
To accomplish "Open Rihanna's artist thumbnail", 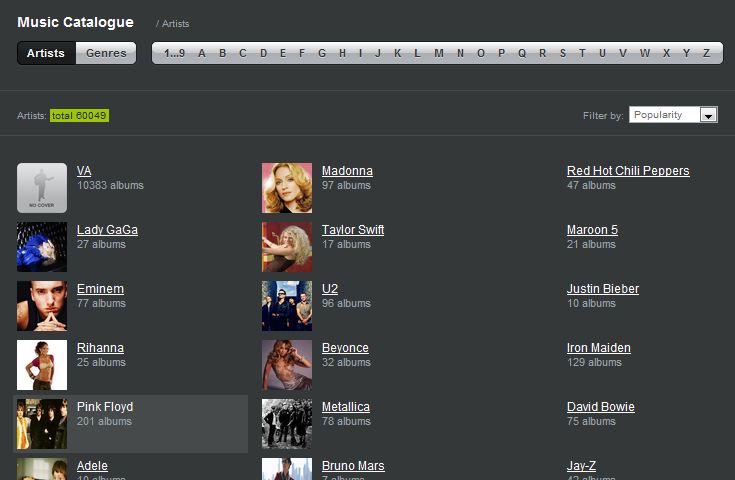I will coord(42,365).
